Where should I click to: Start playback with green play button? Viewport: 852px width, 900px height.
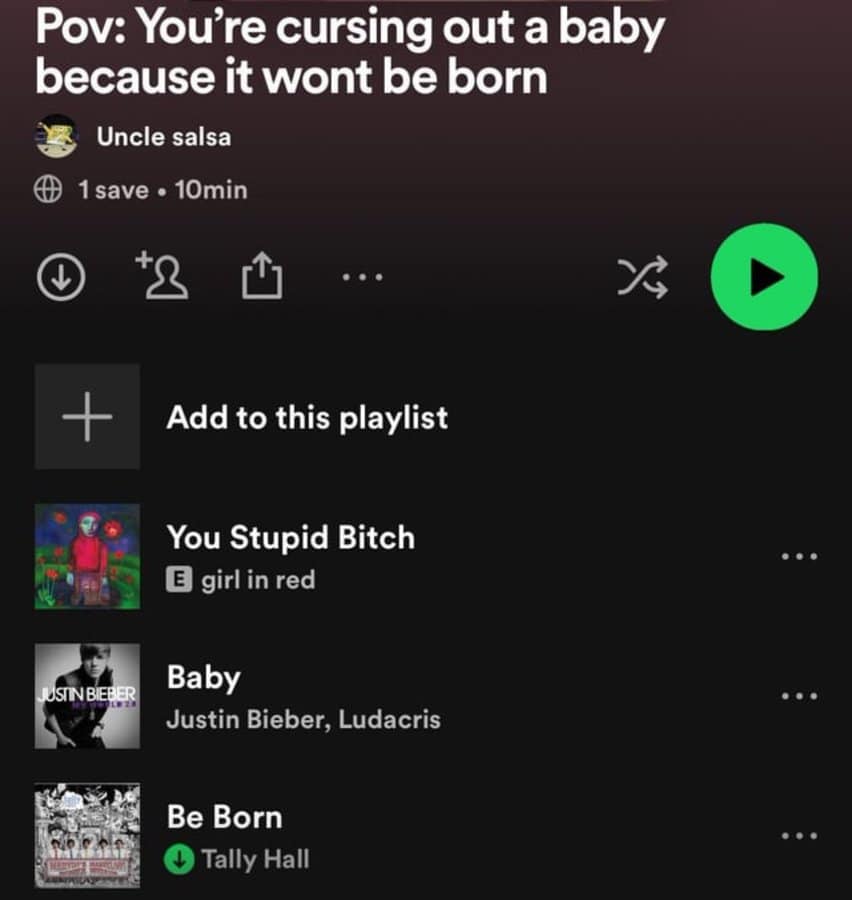click(764, 277)
